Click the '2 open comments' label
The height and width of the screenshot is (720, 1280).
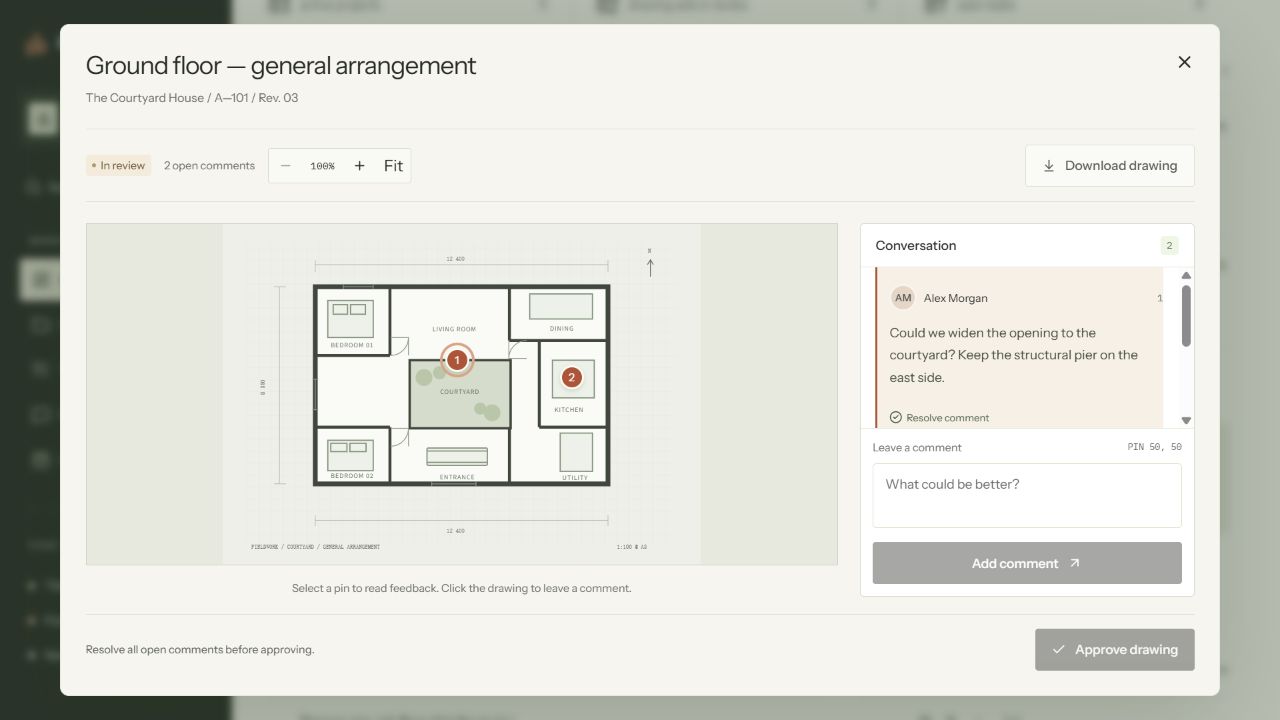(x=209, y=166)
